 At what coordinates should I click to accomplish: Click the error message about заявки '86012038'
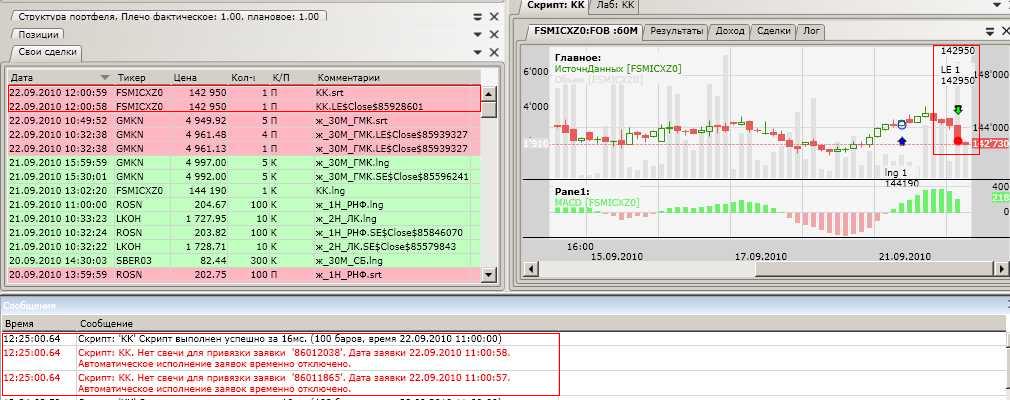point(294,358)
